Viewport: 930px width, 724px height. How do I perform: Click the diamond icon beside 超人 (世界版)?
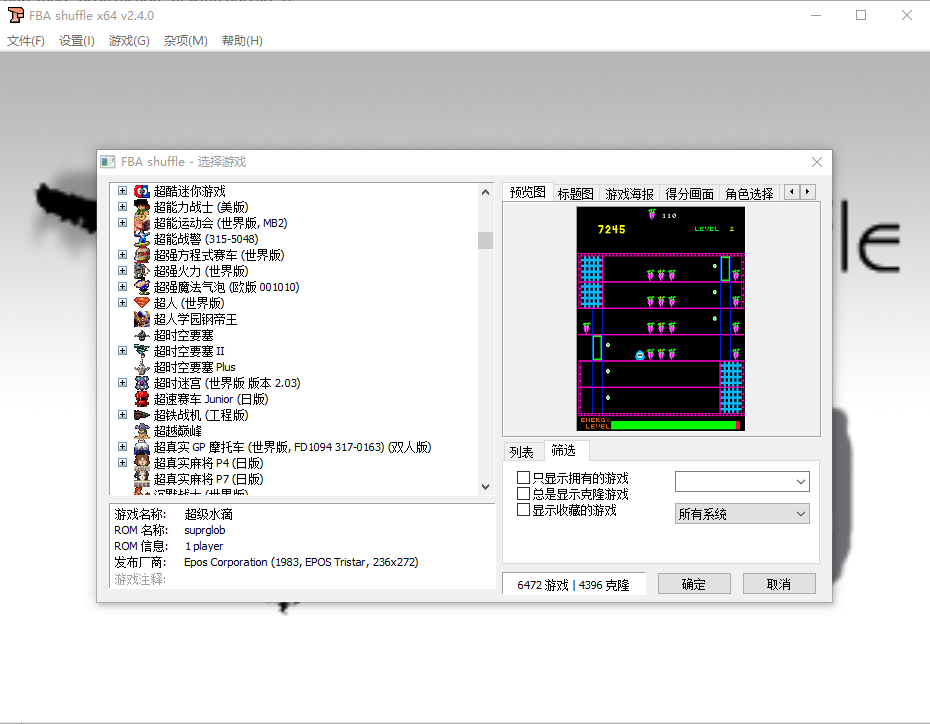(x=141, y=302)
